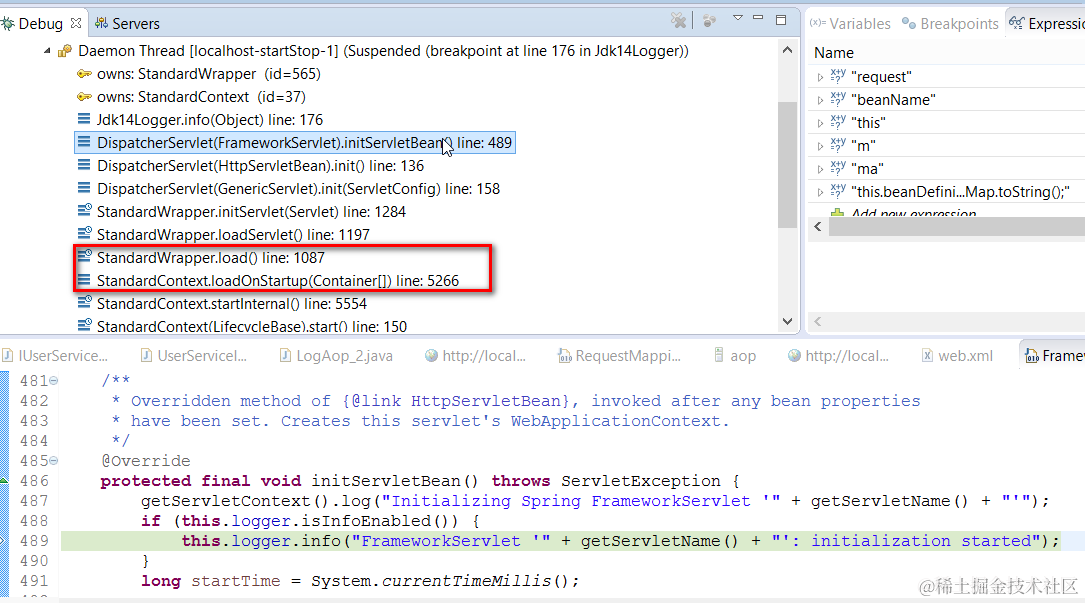
Task: Click the key icon beside owns: StandardContext
Action: tap(84, 96)
